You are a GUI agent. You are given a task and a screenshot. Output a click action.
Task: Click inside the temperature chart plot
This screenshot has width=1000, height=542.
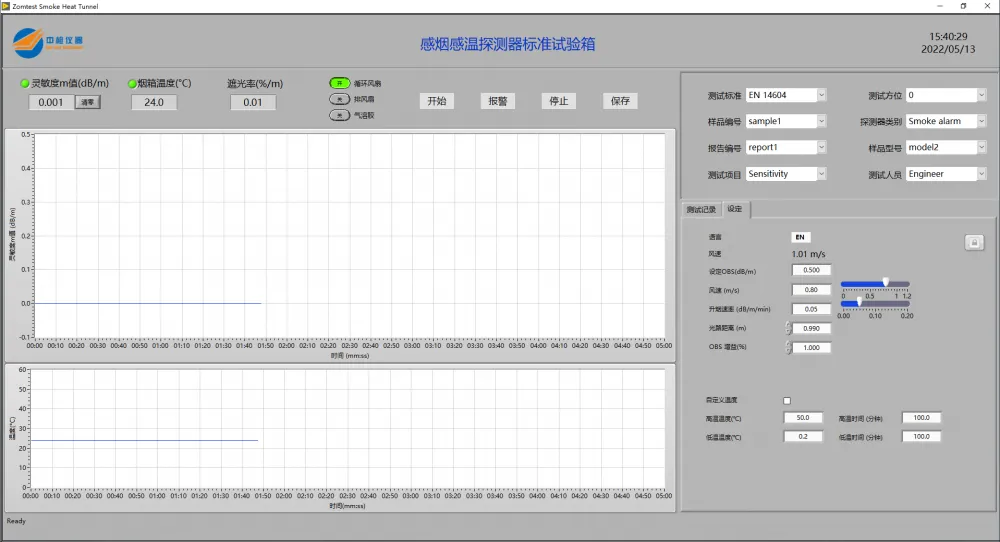348,428
